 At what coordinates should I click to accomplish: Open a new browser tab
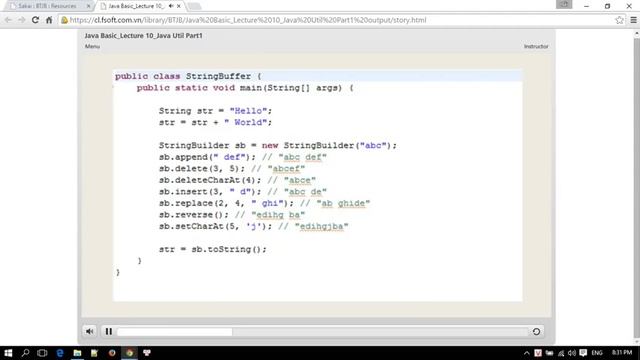[194, 6]
